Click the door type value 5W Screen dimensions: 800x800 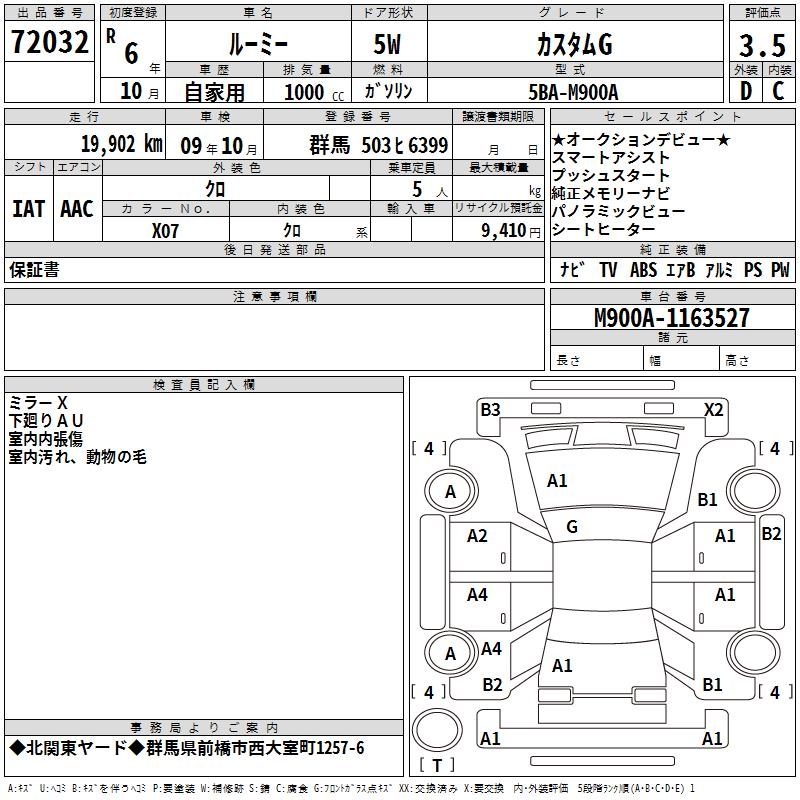pos(387,44)
